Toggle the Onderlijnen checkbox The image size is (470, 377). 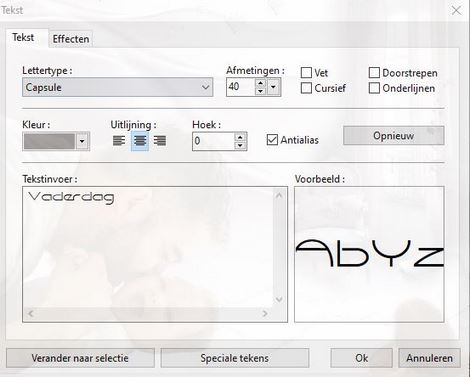(x=374, y=88)
